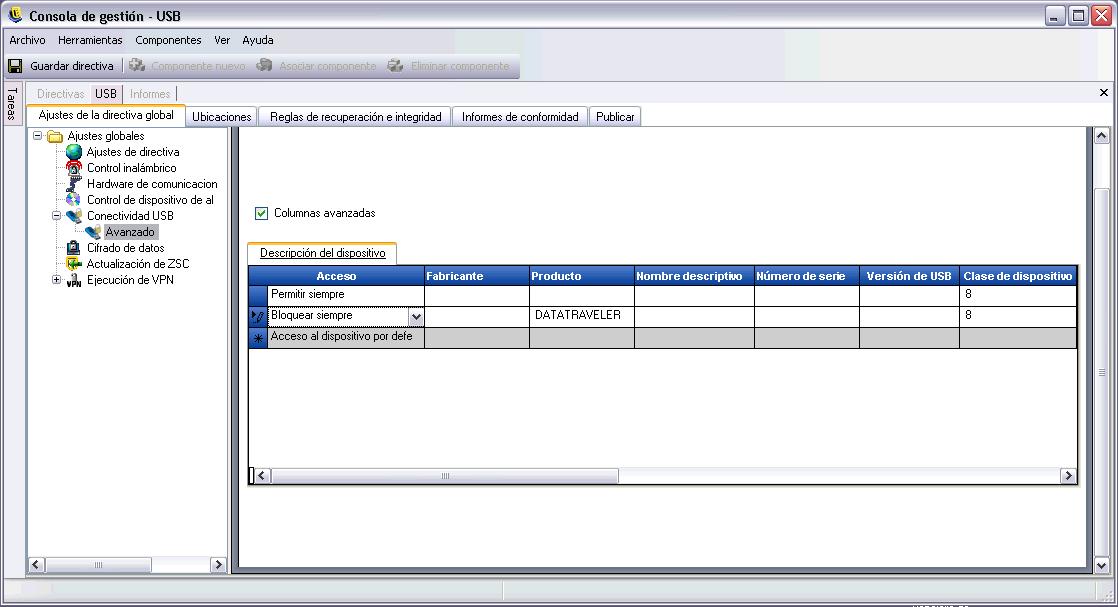Click the Guardar directiva button label
Viewport: 1118px width, 607px height.
[x=72, y=66]
